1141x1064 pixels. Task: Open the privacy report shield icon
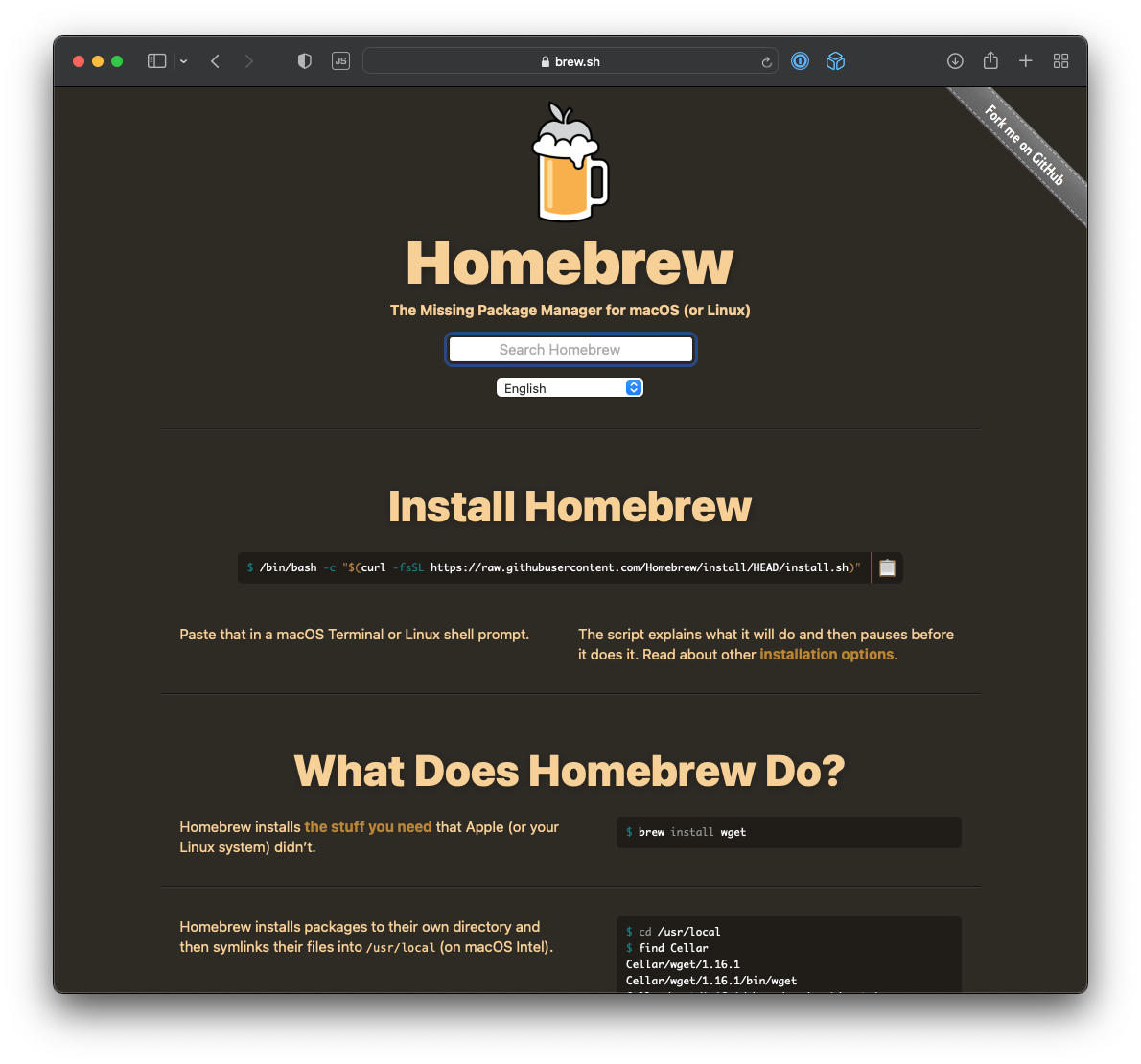[305, 61]
